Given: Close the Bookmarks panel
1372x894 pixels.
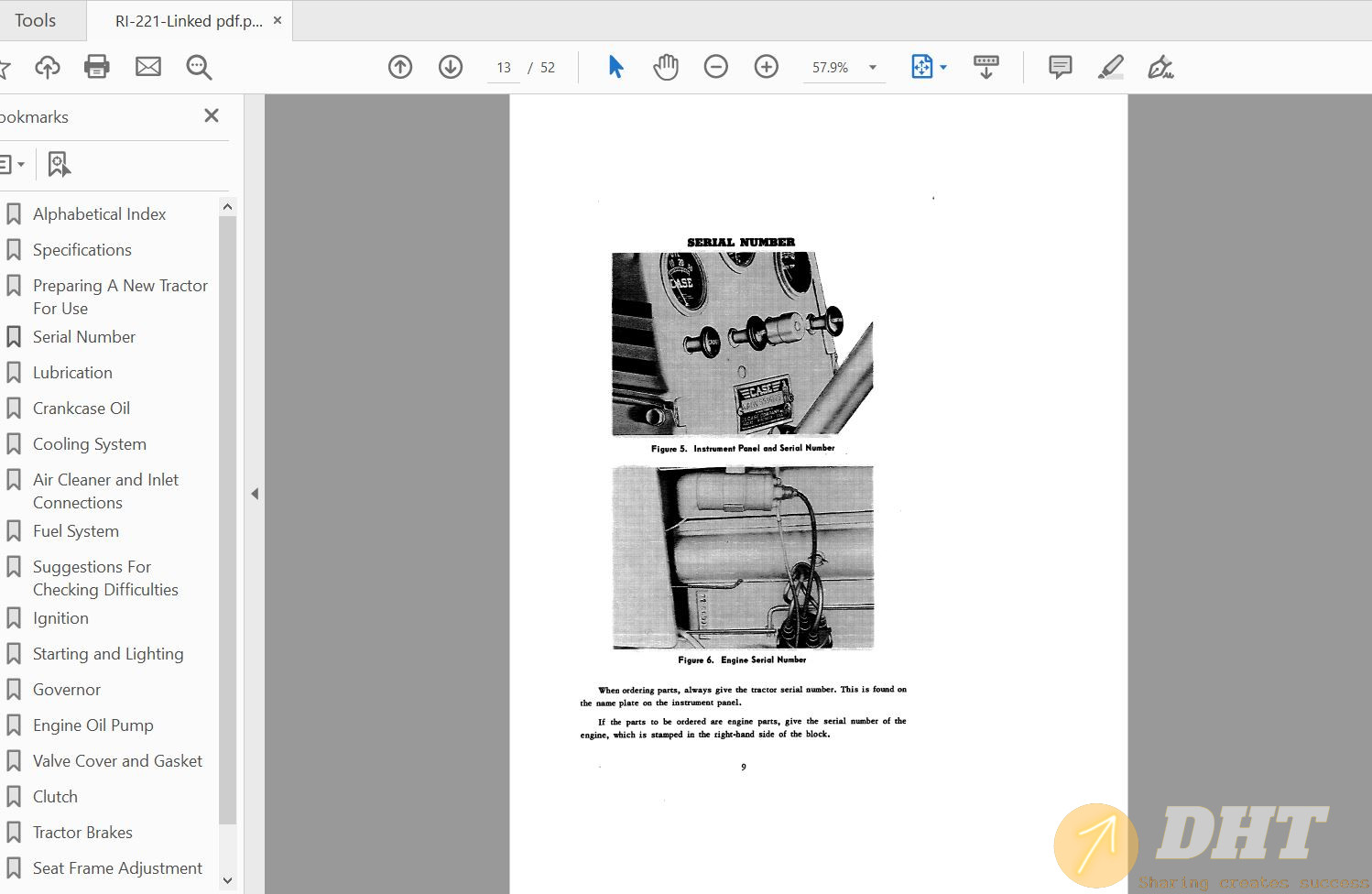Looking at the screenshot, I should (x=212, y=115).
